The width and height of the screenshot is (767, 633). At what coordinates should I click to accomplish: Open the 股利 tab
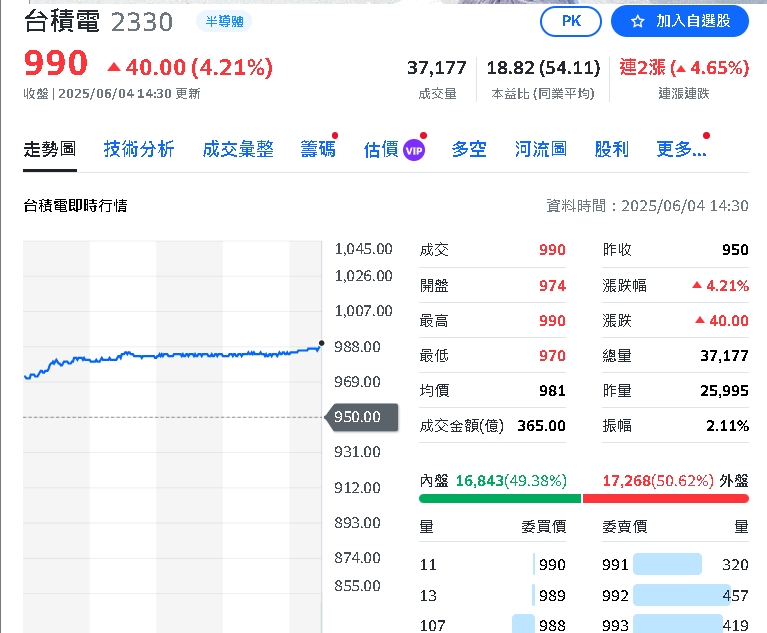tap(611, 149)
